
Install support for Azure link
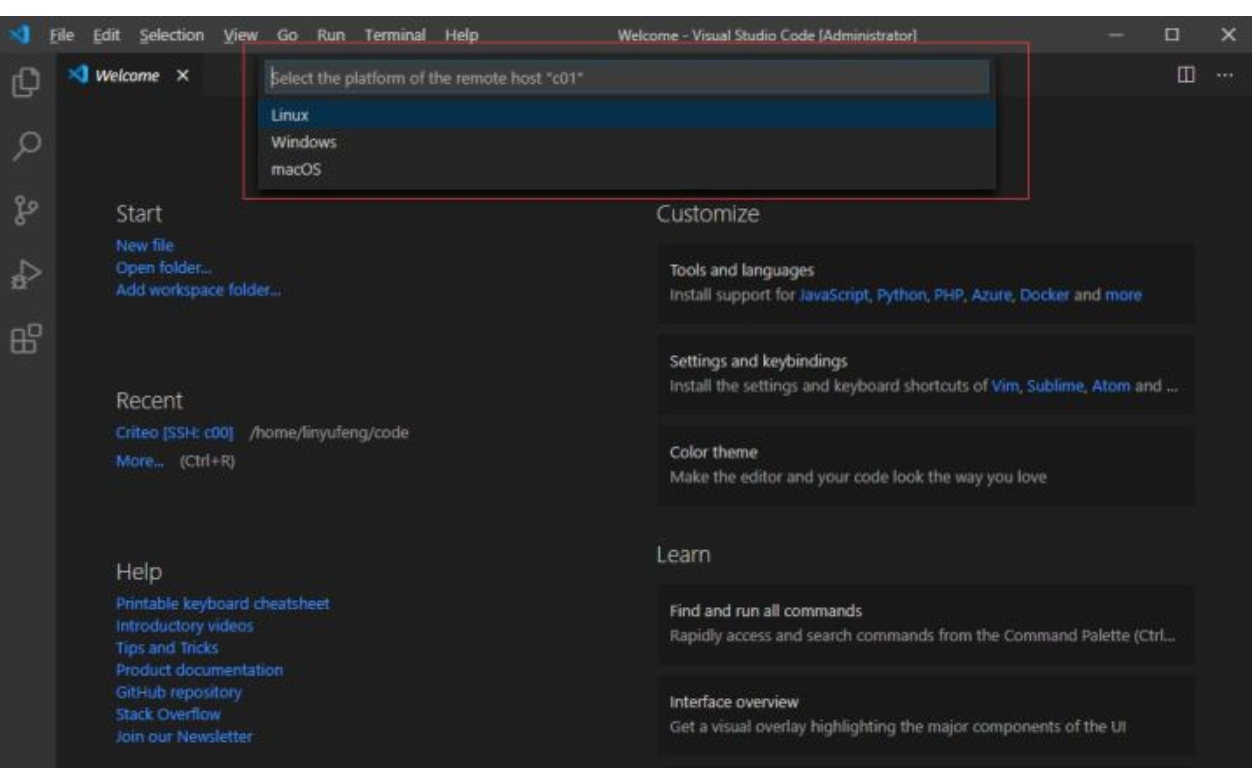992,295
